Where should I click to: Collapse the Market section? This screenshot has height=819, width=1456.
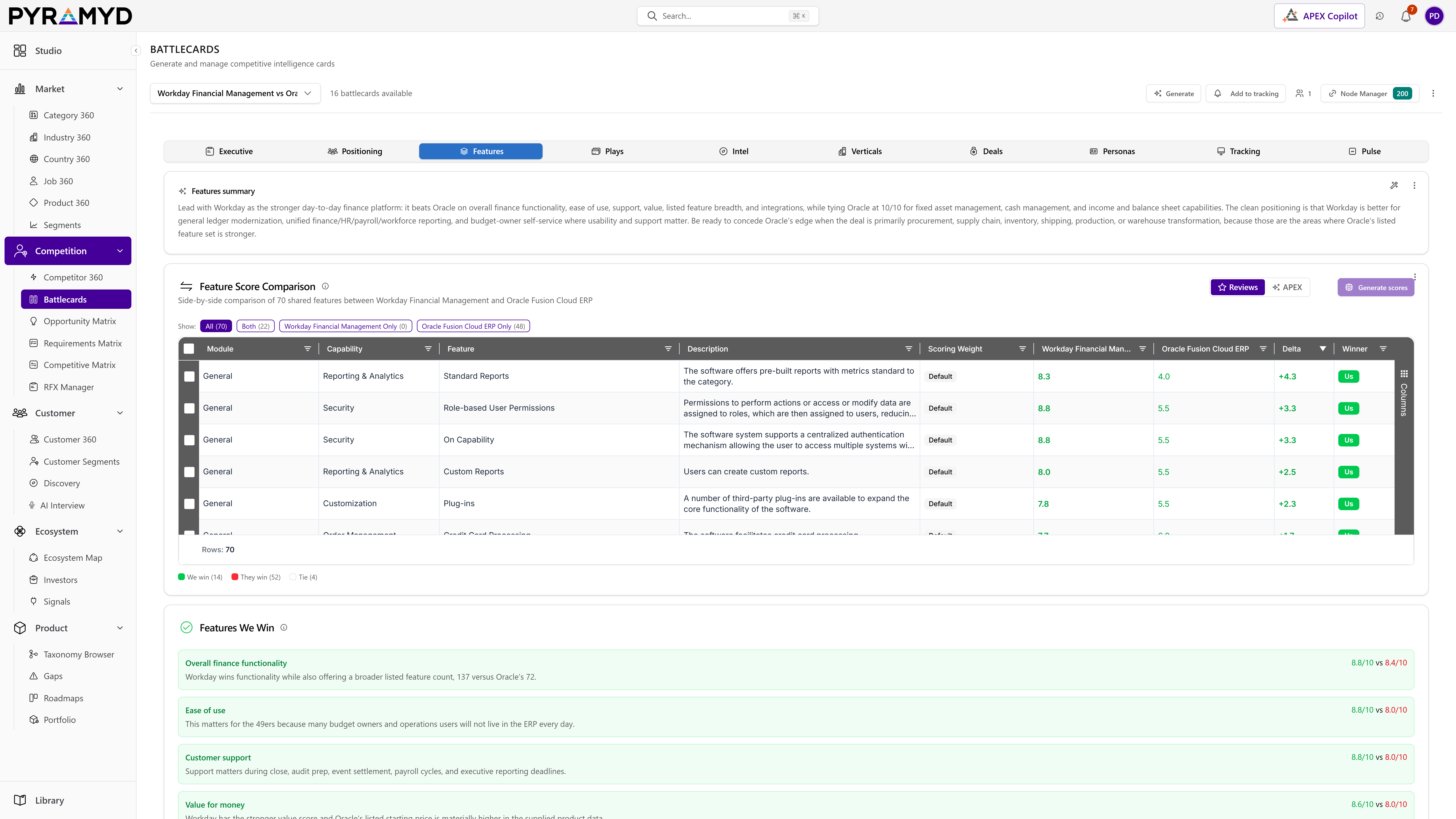coord(120,89)
